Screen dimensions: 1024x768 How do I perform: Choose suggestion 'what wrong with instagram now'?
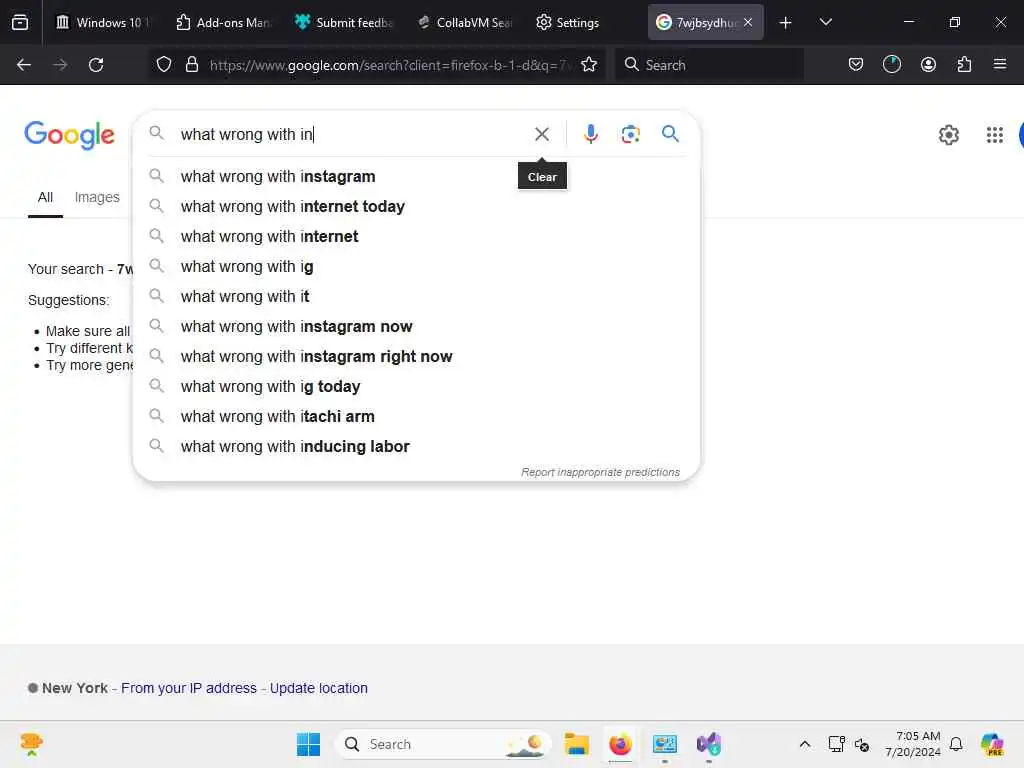[416, 327]
